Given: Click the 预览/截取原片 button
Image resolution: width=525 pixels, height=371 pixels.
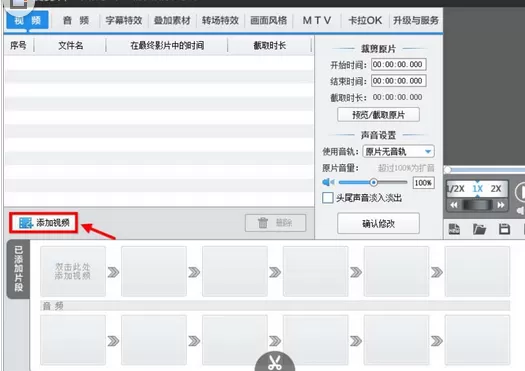Looking at the screenshot, I should pyautogui.click(x=378, y=115).
